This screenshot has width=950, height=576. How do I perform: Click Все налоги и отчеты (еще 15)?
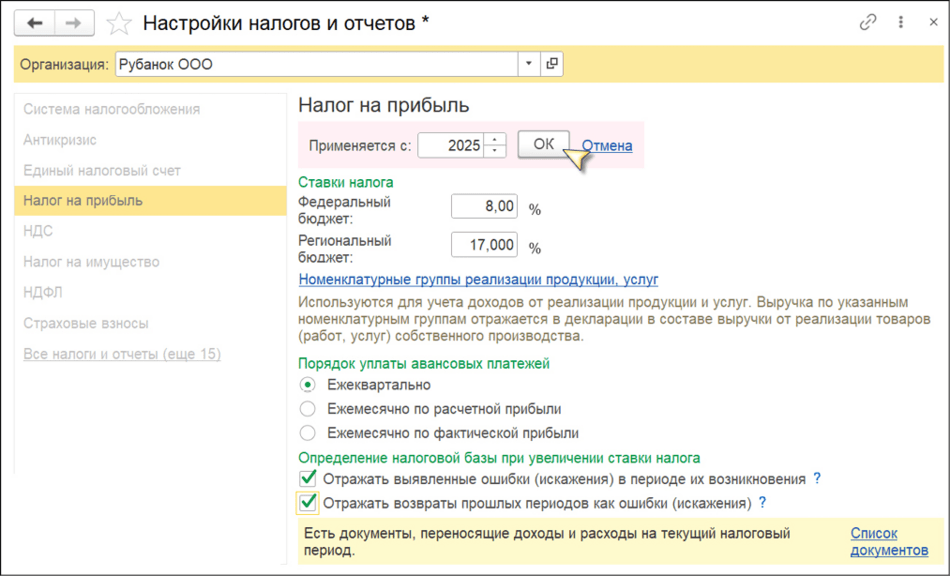pos(122,354)
